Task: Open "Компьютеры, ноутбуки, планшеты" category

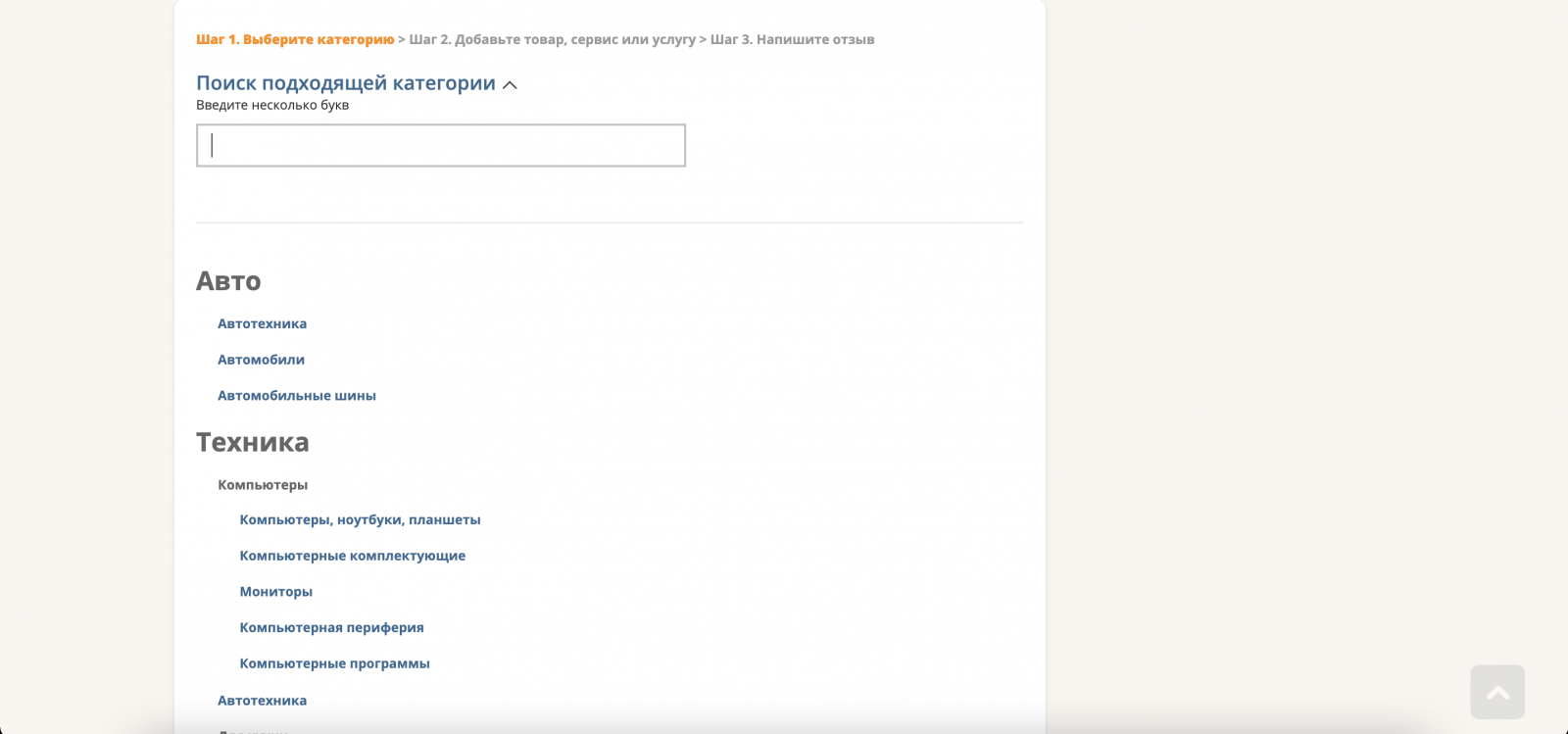Action: click(x=360, y=519)
